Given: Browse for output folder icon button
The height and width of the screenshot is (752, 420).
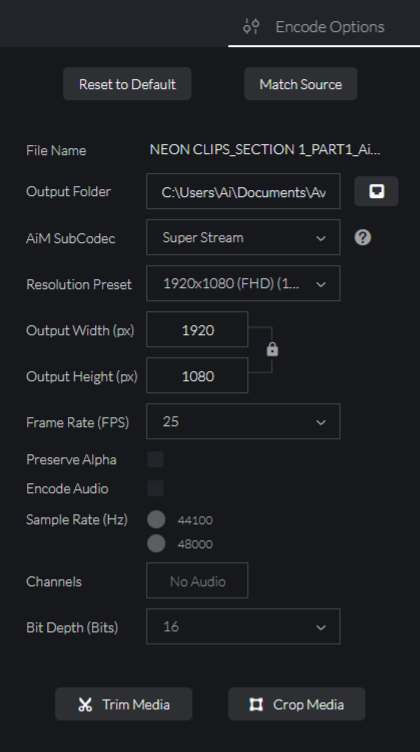Looking at the screenshot, I should (376, 191).
